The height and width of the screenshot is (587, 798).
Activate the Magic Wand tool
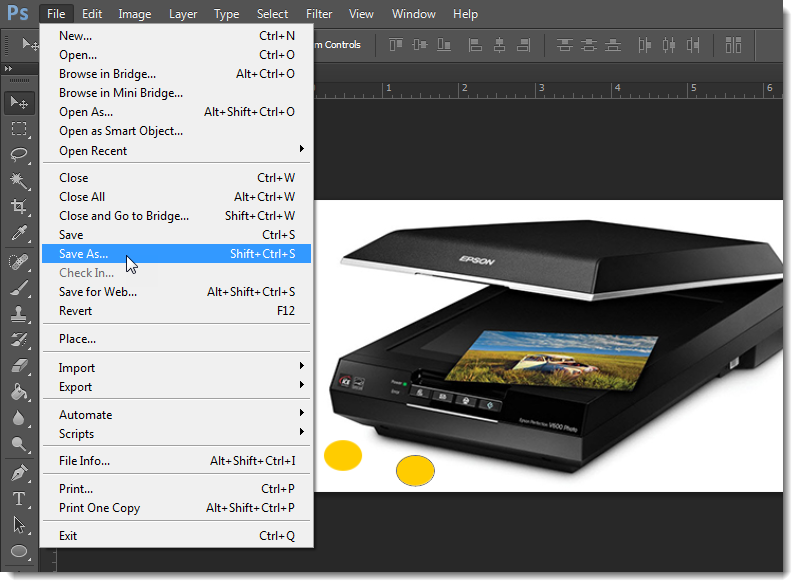point(19,180)
